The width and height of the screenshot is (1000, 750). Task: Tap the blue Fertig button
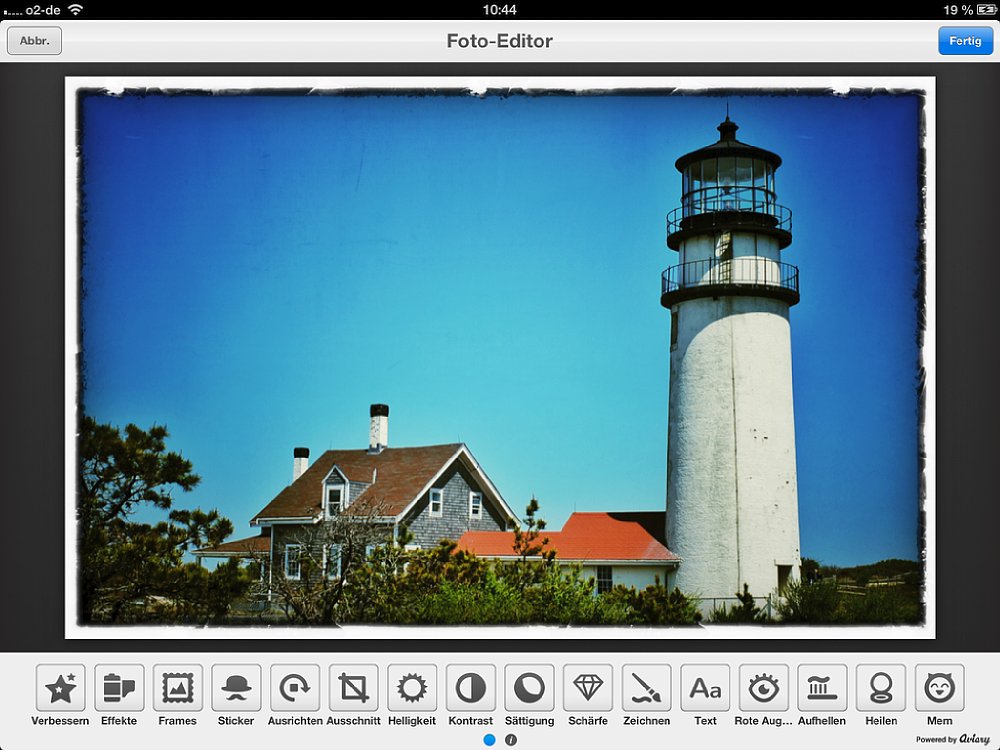(x=965, y=41)
